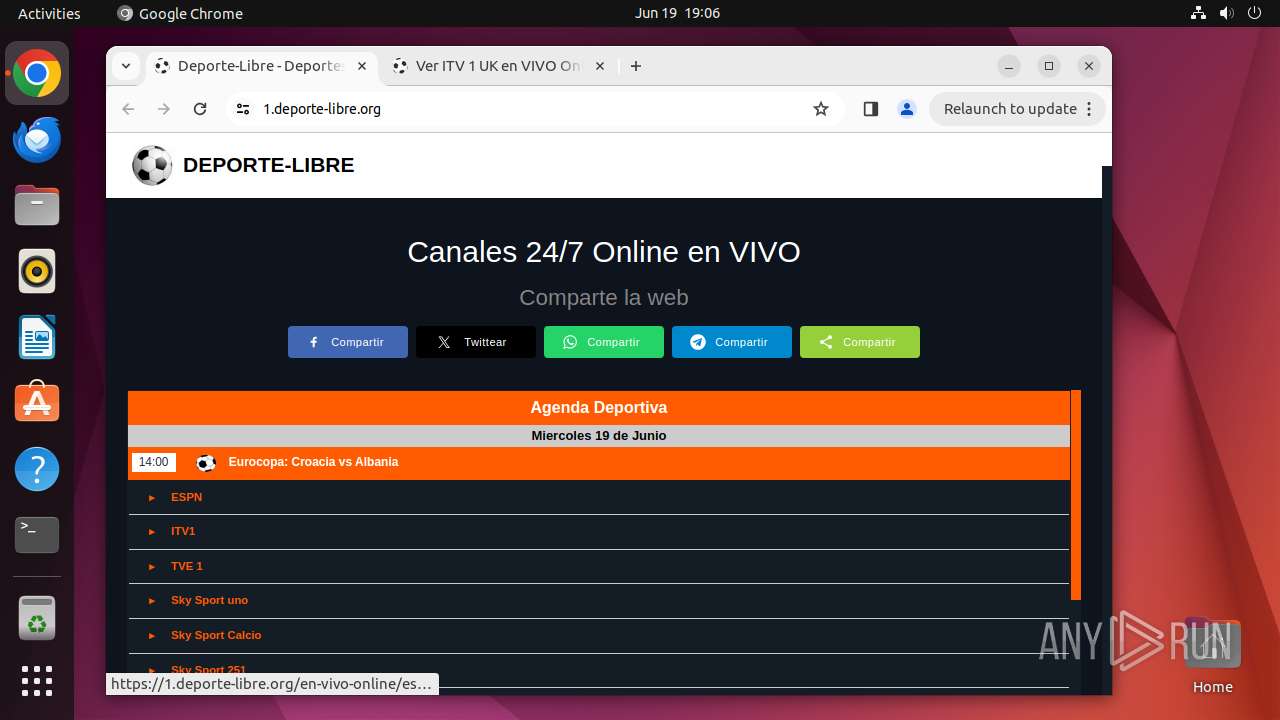Open the TVE 1 channel link

(x=187, y=566)
